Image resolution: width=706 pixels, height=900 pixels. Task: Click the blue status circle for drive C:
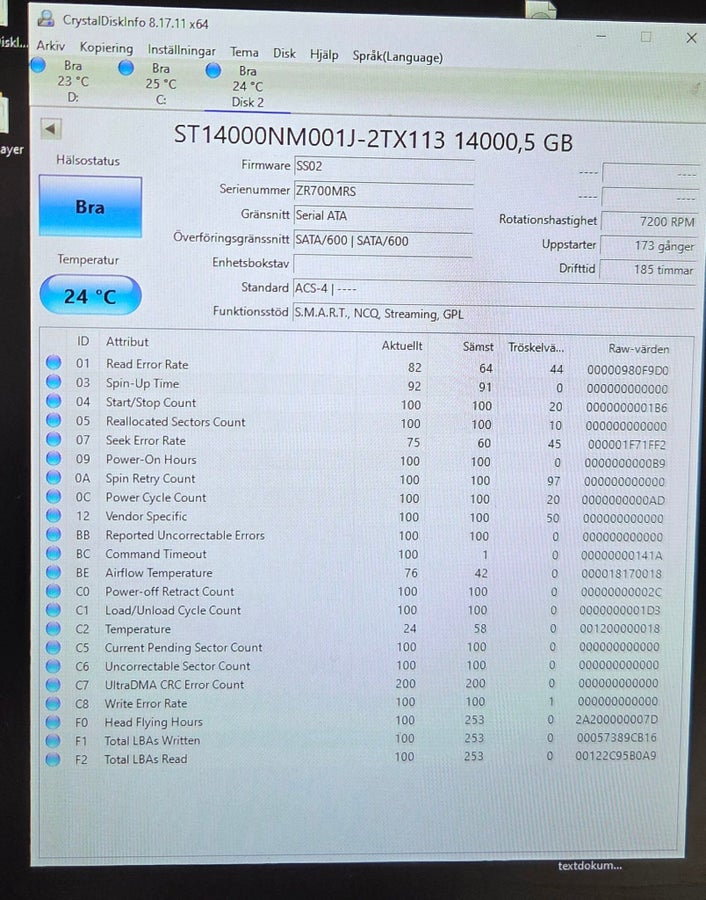coord(126,68)
